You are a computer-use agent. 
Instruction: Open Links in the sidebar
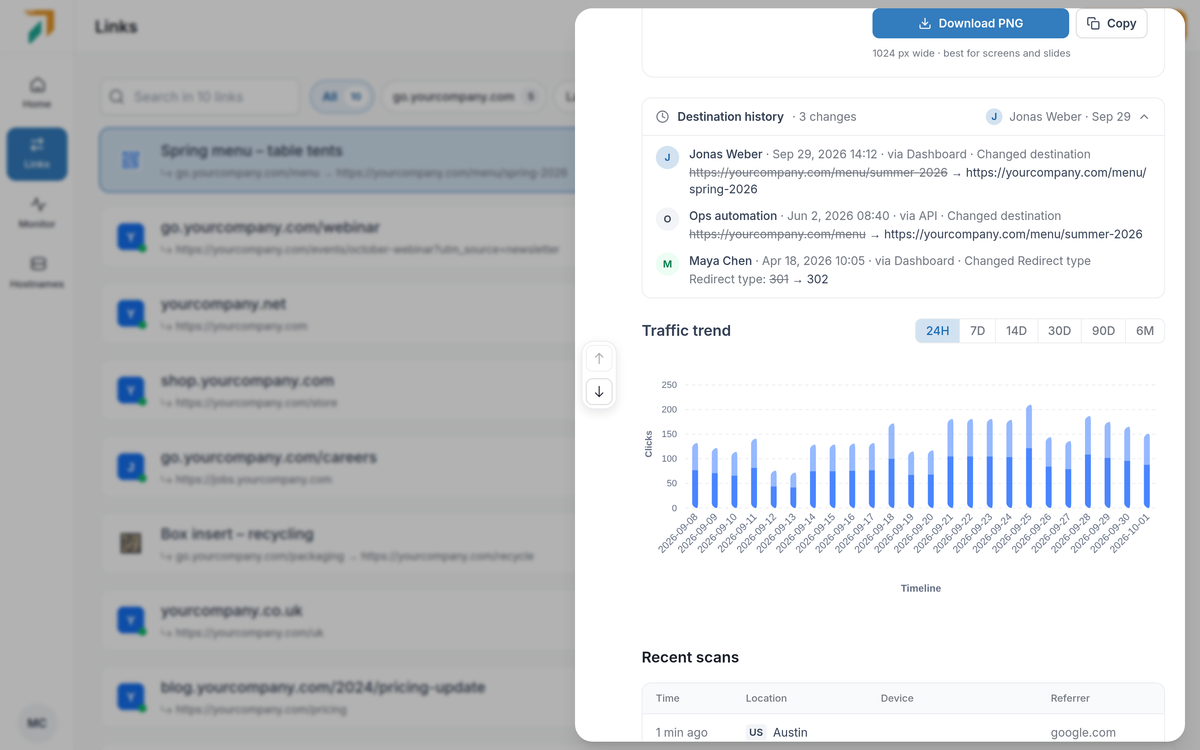37,153
